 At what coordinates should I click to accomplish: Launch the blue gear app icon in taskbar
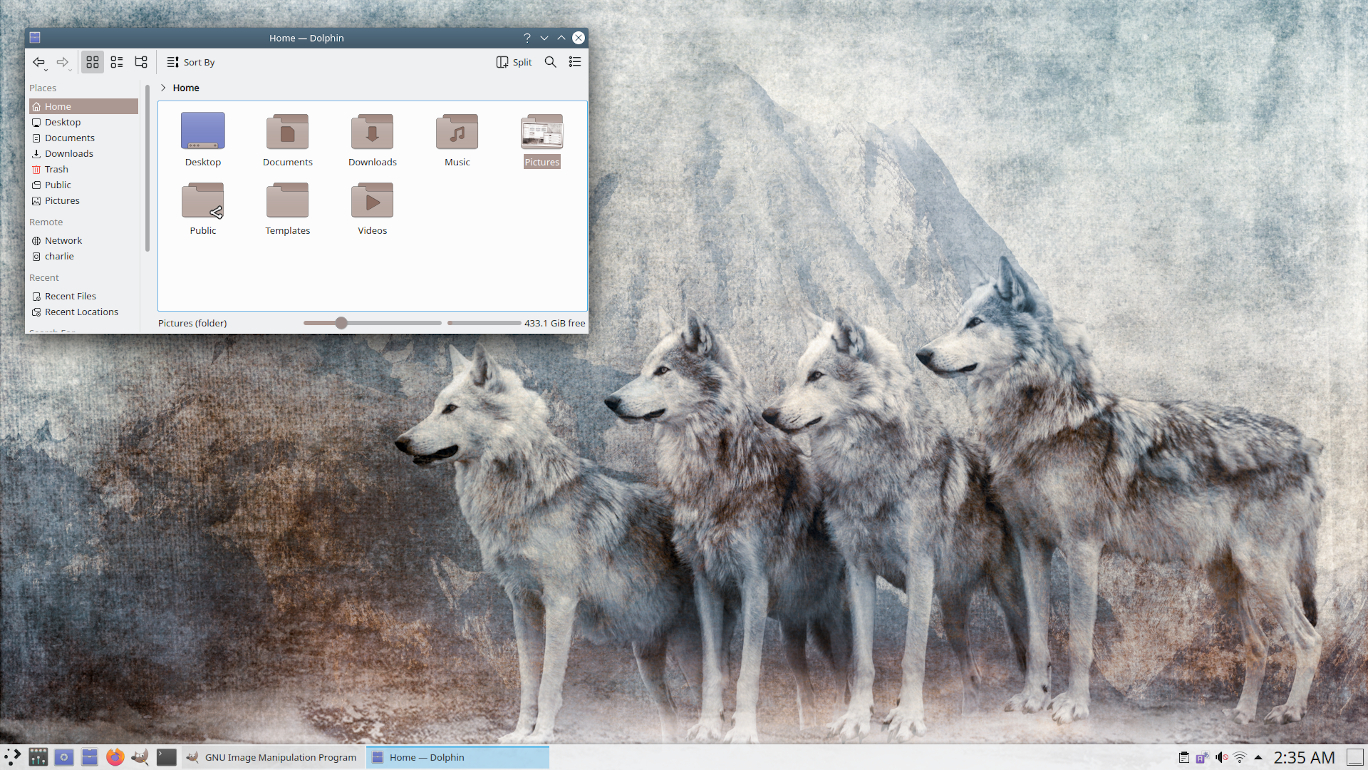(x=64, y=757)
